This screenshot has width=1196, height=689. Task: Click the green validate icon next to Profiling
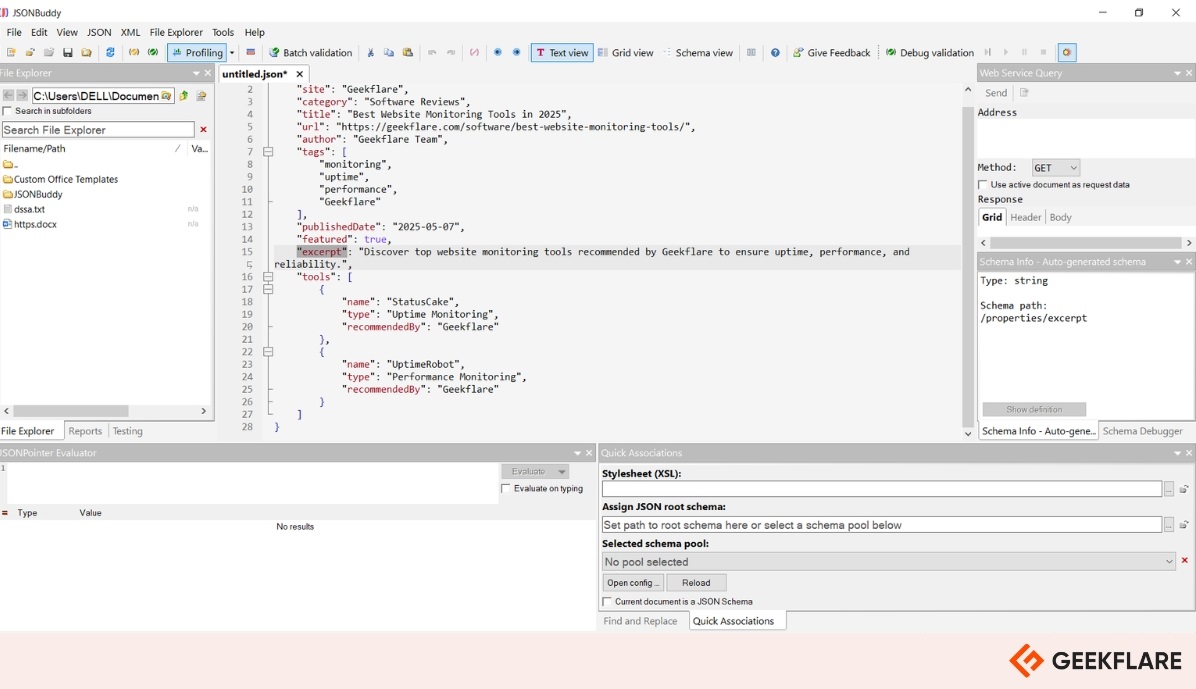[153, 53]
